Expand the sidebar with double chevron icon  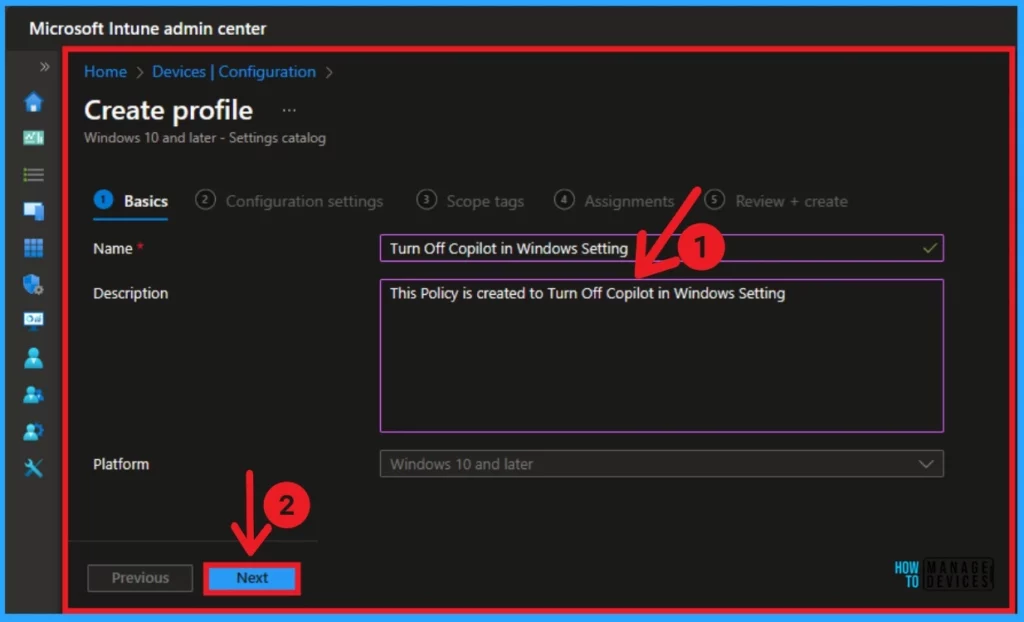coord(44,67)
